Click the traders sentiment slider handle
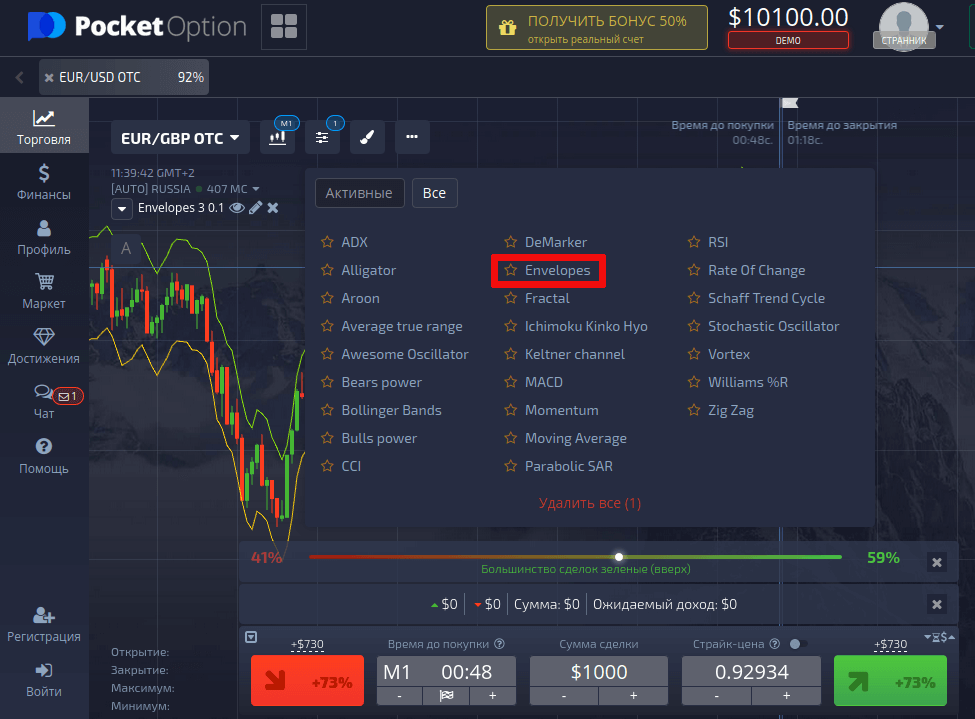Viewport: 975px width, 719px height. [619, 557]
